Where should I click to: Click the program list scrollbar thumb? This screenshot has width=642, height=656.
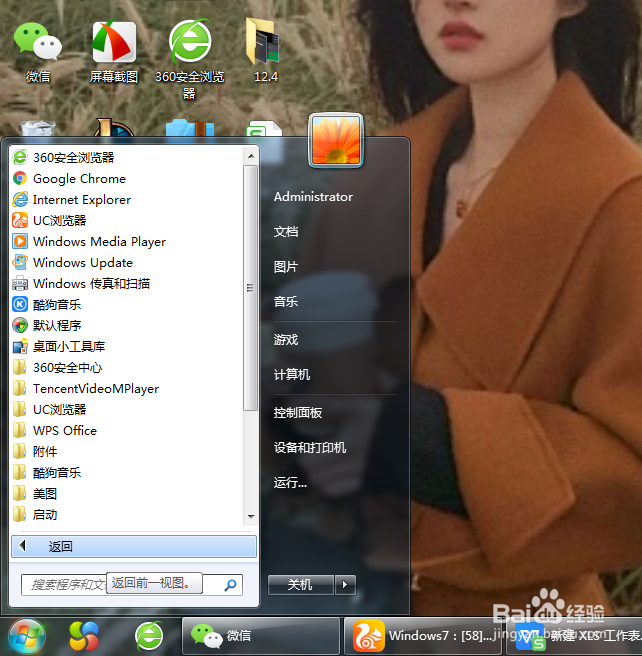coord(251,288)
